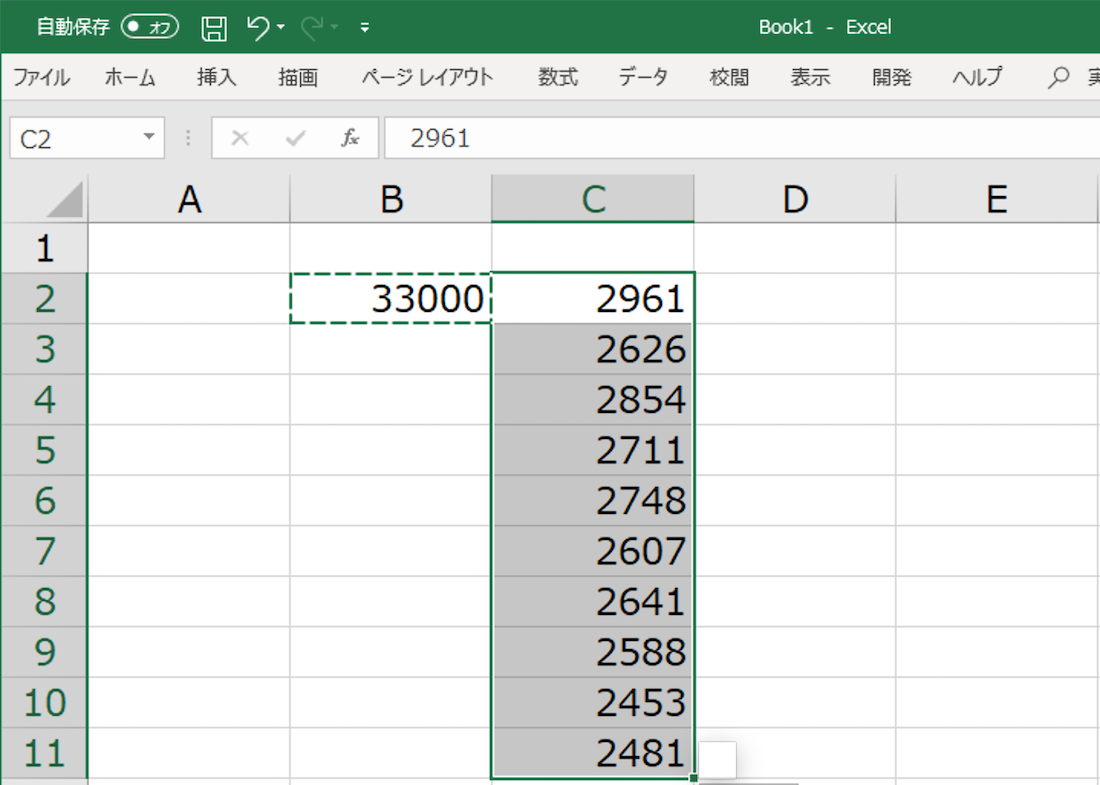Image resolution: width=1100 pixels, height=785 pixels.
Task: Select the row 5 header
Action: [x=45, y=450]
